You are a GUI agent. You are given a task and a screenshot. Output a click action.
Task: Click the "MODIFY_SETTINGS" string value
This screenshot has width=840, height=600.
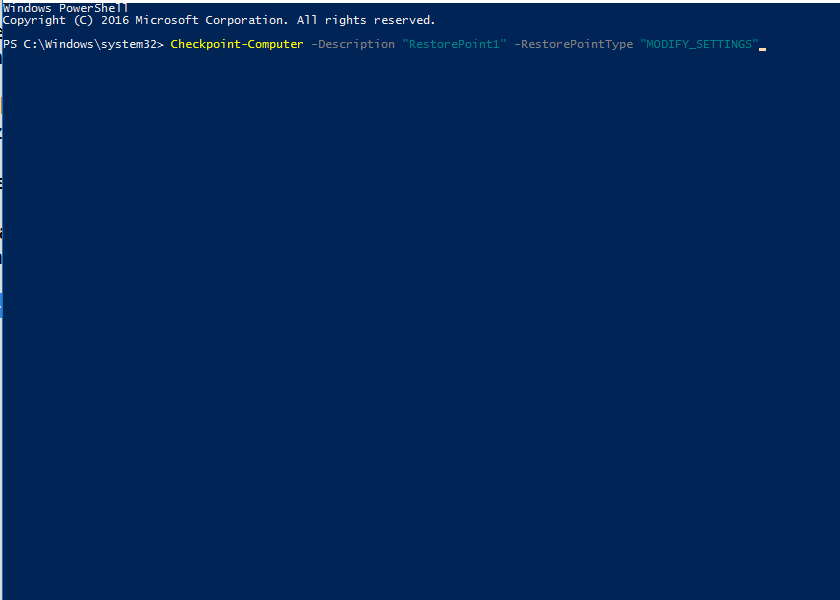(699, 45)
